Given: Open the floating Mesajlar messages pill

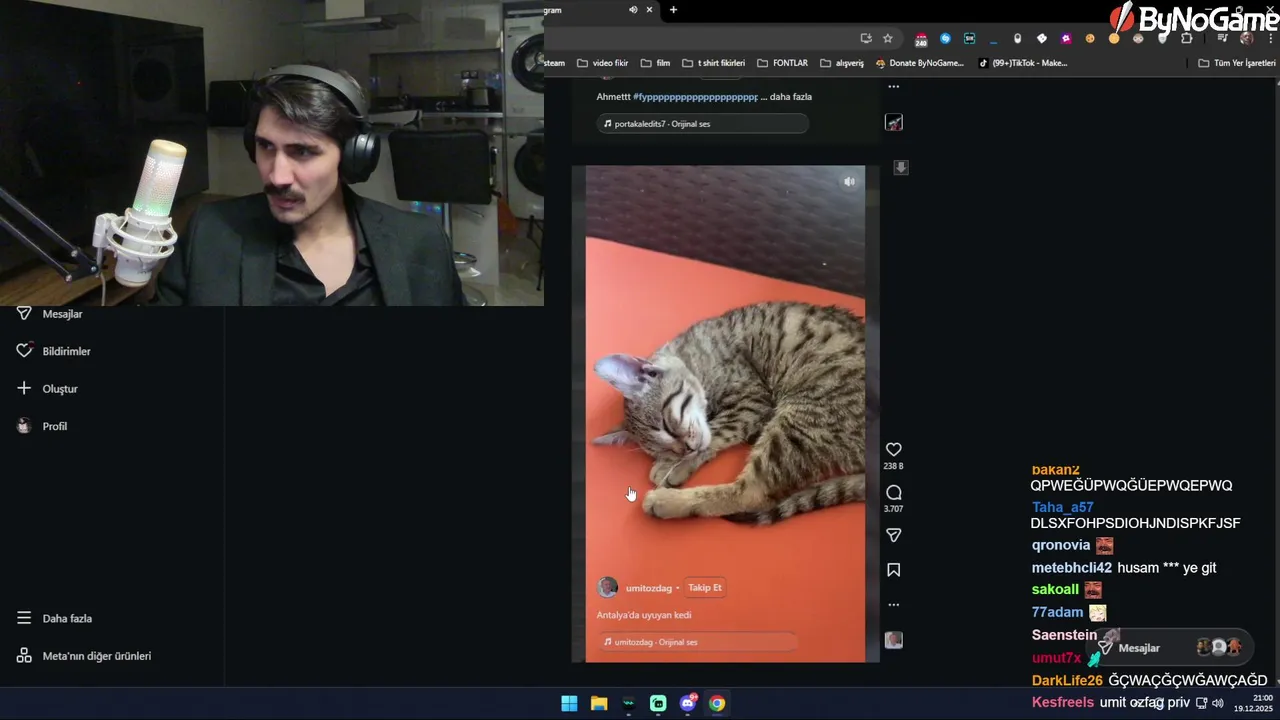Looking at the screenshot, I should pos(1170,648).
